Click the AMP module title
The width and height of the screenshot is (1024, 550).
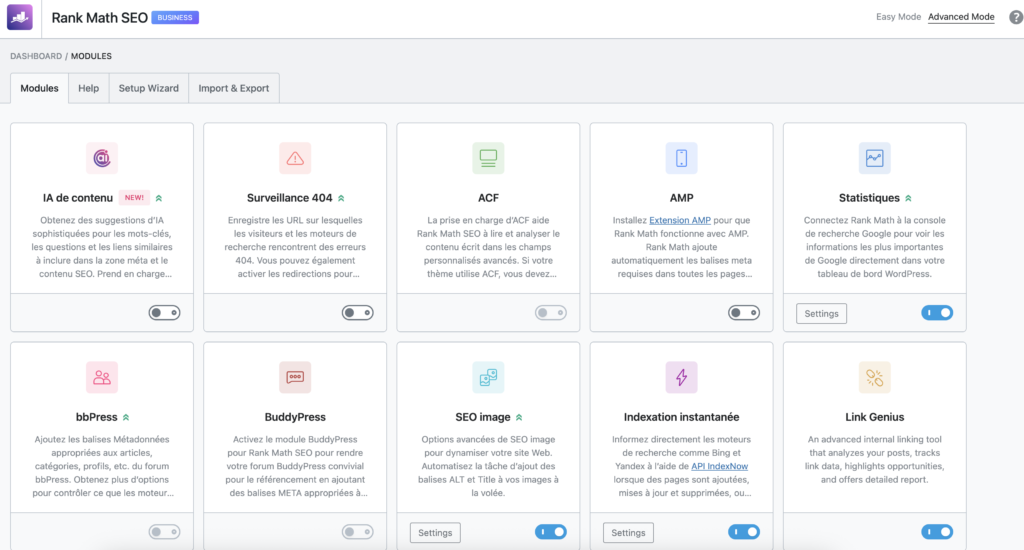pos(681,198)
